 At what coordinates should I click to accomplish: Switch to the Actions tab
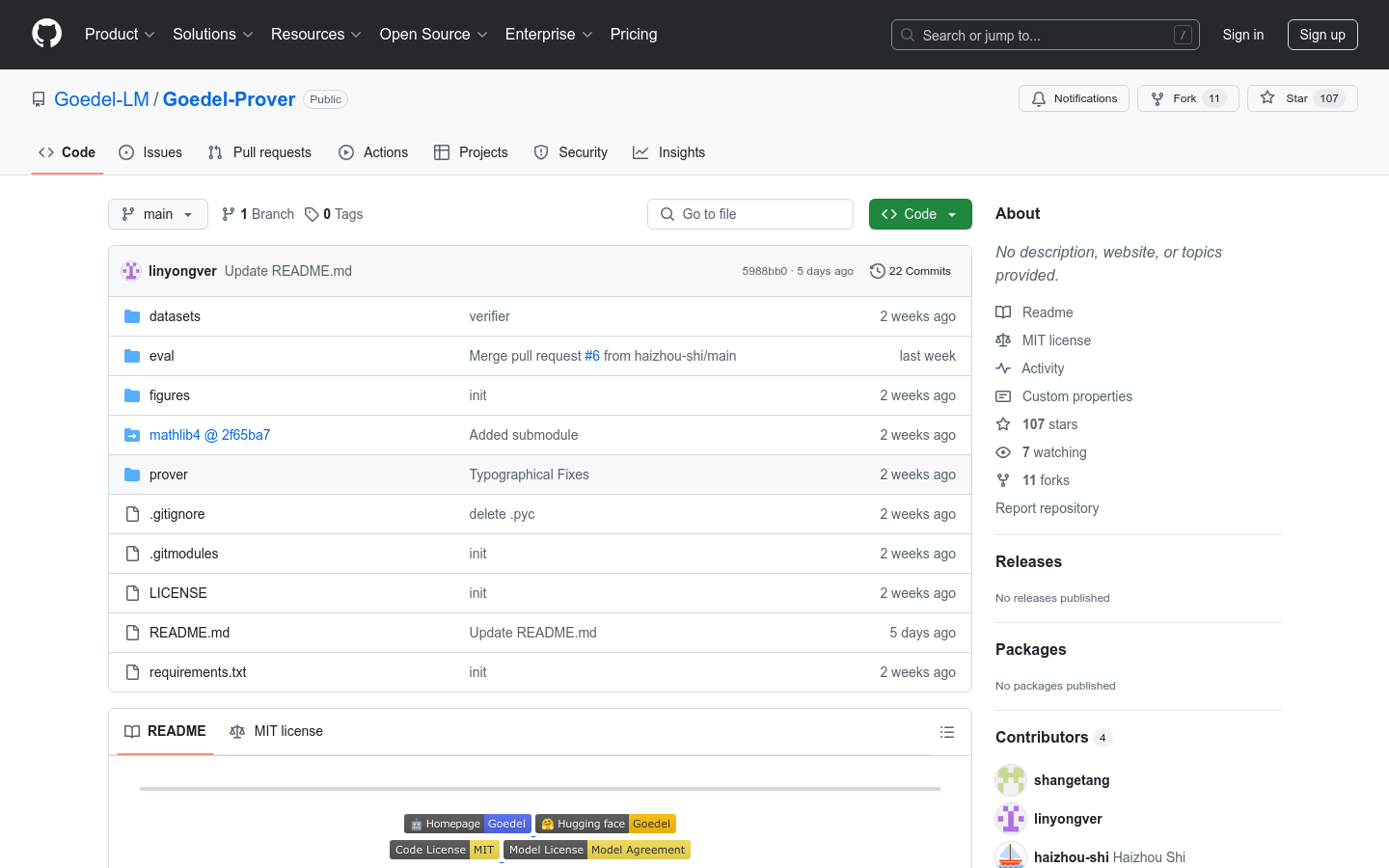point(373,152)
